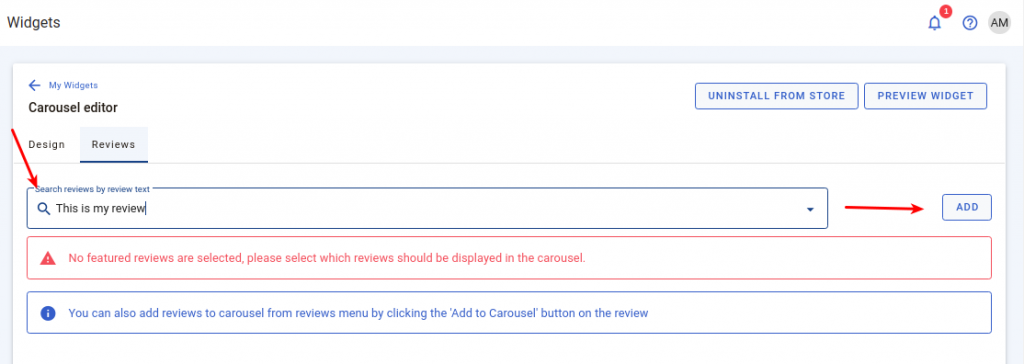Go back via My Widgets link
The image size is (1024, 364).
[73, 86]
